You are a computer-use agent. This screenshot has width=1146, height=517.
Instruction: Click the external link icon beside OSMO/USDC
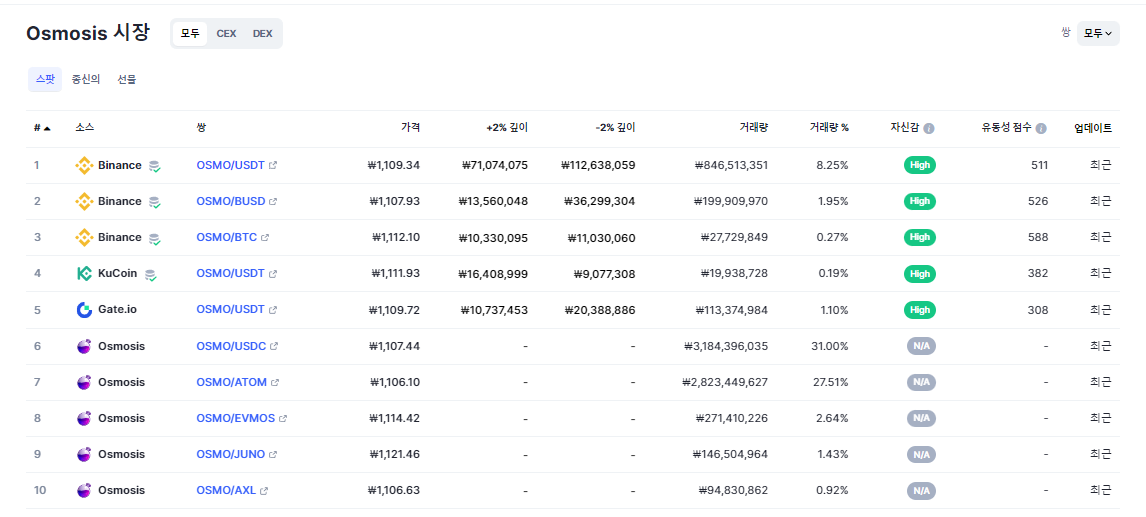click(275, 346)
